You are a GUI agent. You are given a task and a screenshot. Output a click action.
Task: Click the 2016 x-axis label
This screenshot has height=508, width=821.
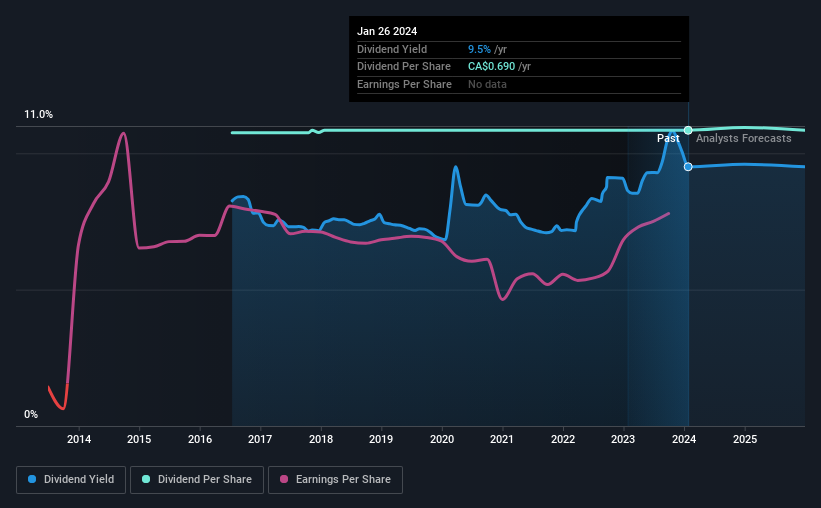200,439
